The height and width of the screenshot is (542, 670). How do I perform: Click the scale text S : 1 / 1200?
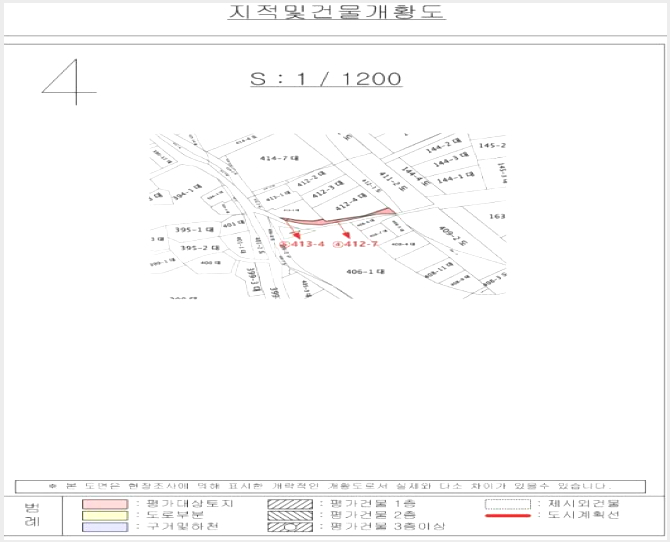[326, 79]
